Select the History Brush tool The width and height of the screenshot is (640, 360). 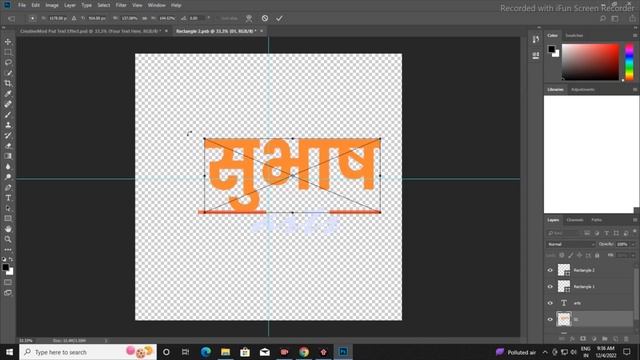pyautogui.click(x=8, y=136)
